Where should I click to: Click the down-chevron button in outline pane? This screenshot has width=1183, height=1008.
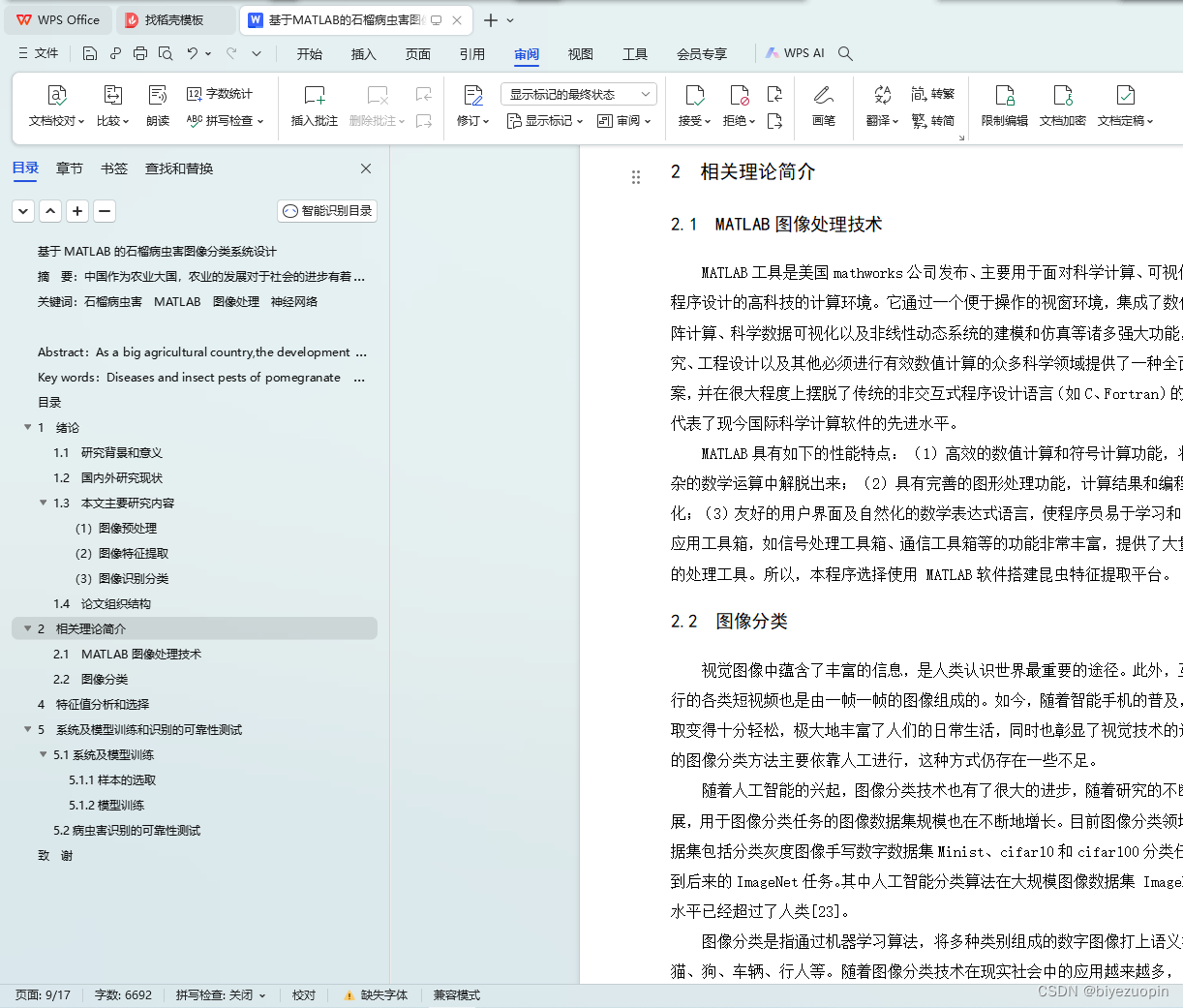pos(23,211)
